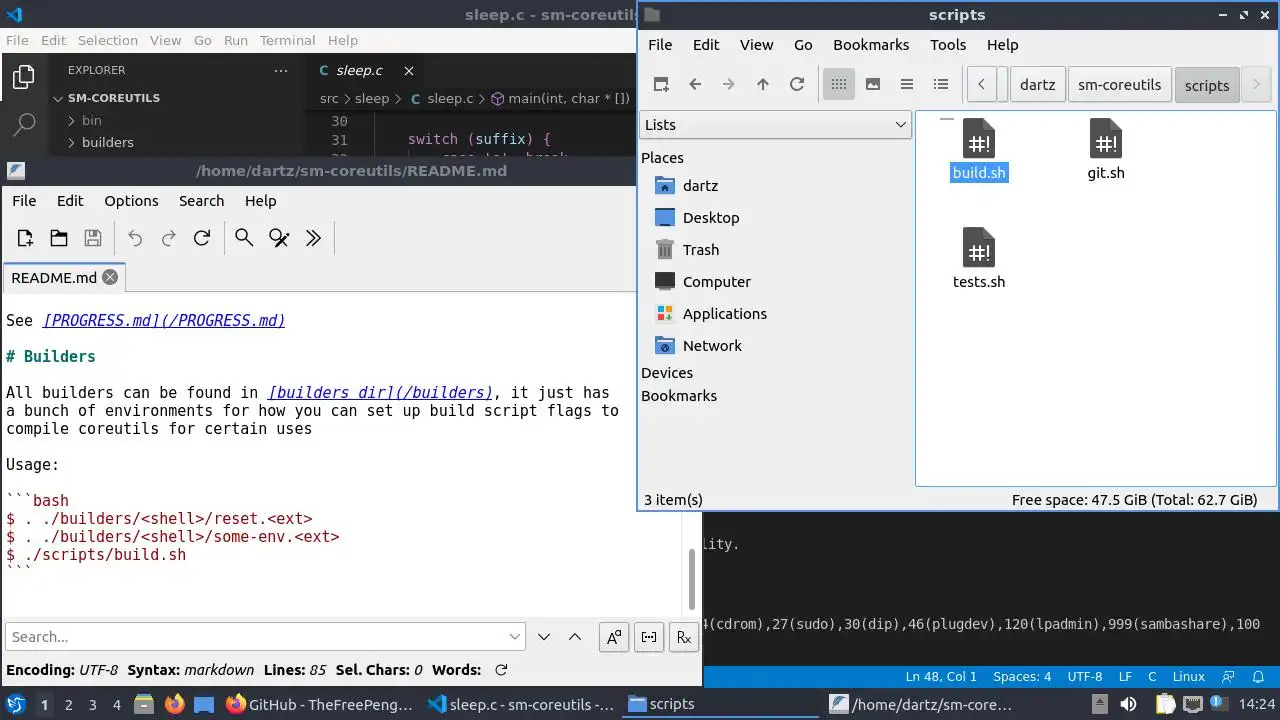Follow the builders dir link in the README
This screenshot has height=720, width=1280.
(x=380, y=392)
